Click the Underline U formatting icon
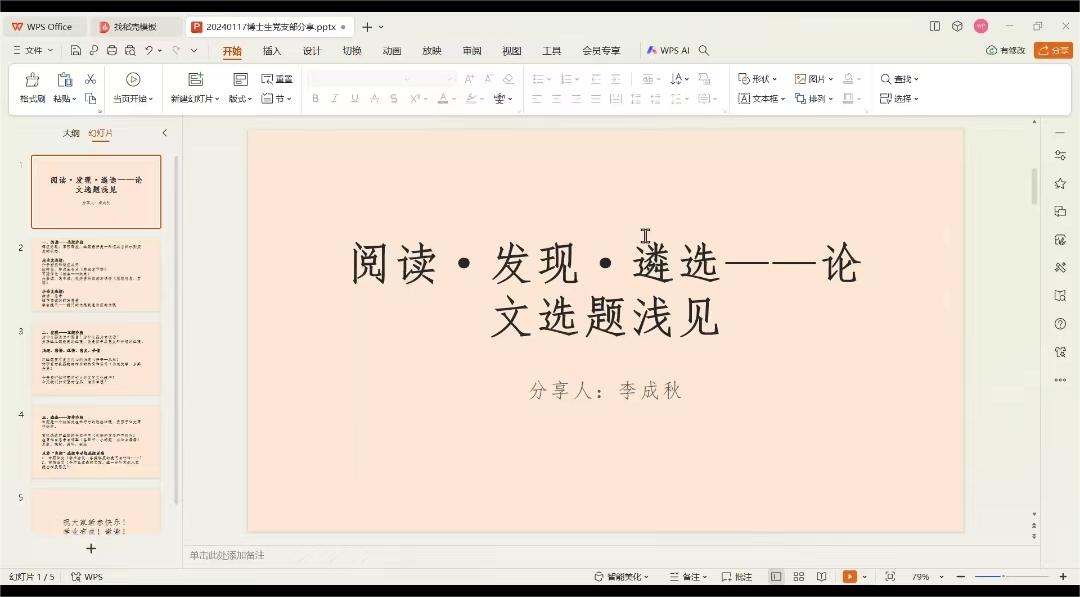Image resolution: width=1080 pixels, height=597 pixels. [x=354, y=98]
